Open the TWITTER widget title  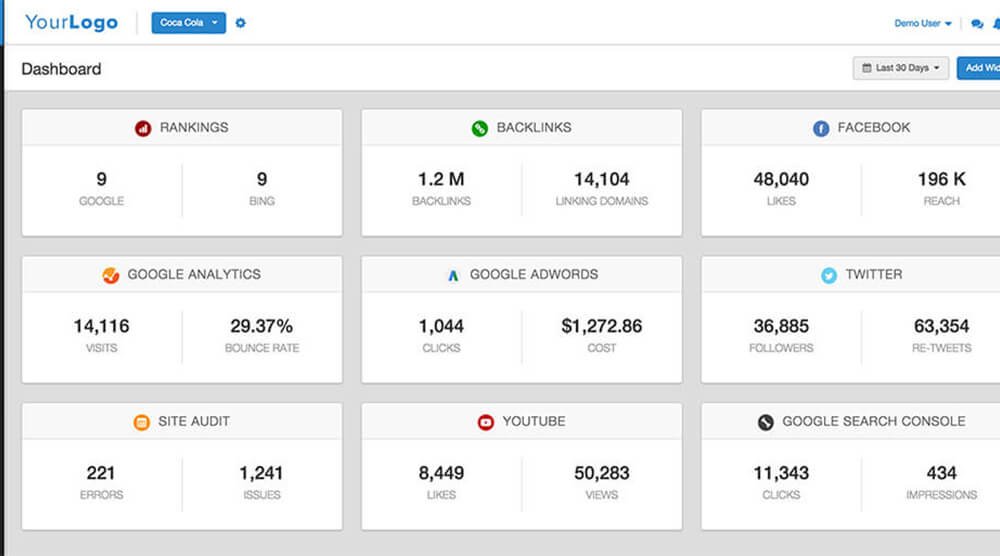[874, 274]
